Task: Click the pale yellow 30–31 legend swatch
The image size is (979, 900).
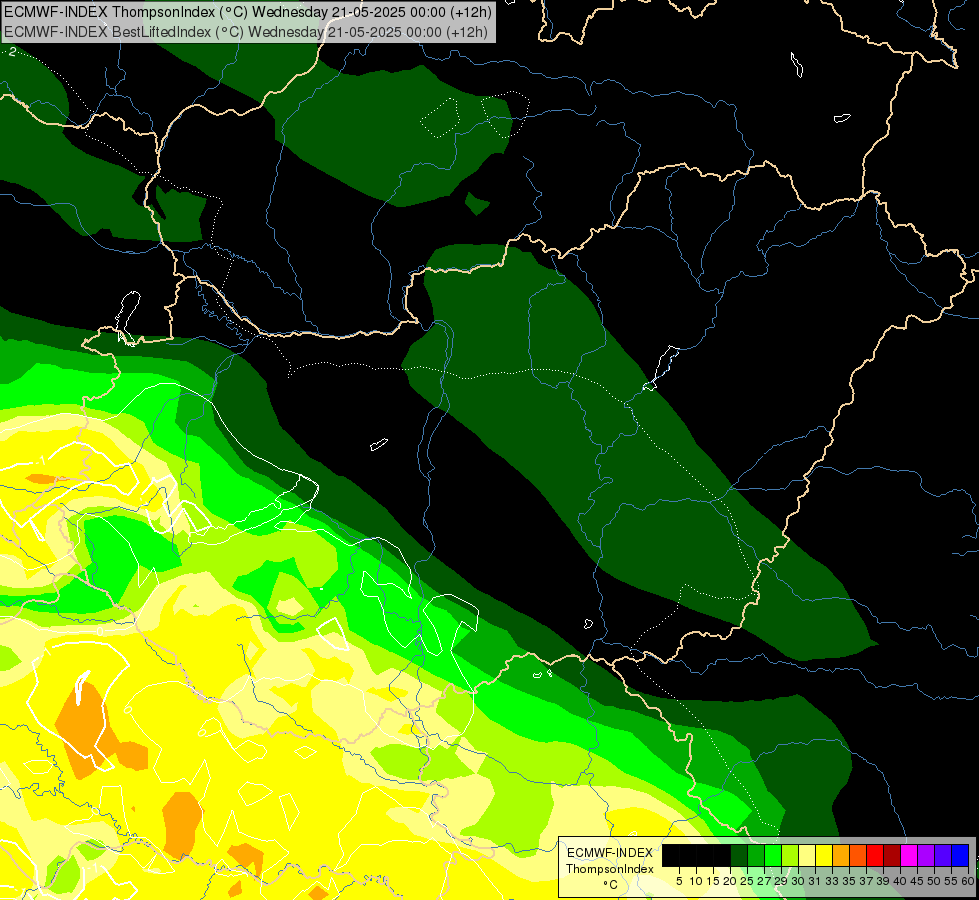Action: tap(807, 855)
